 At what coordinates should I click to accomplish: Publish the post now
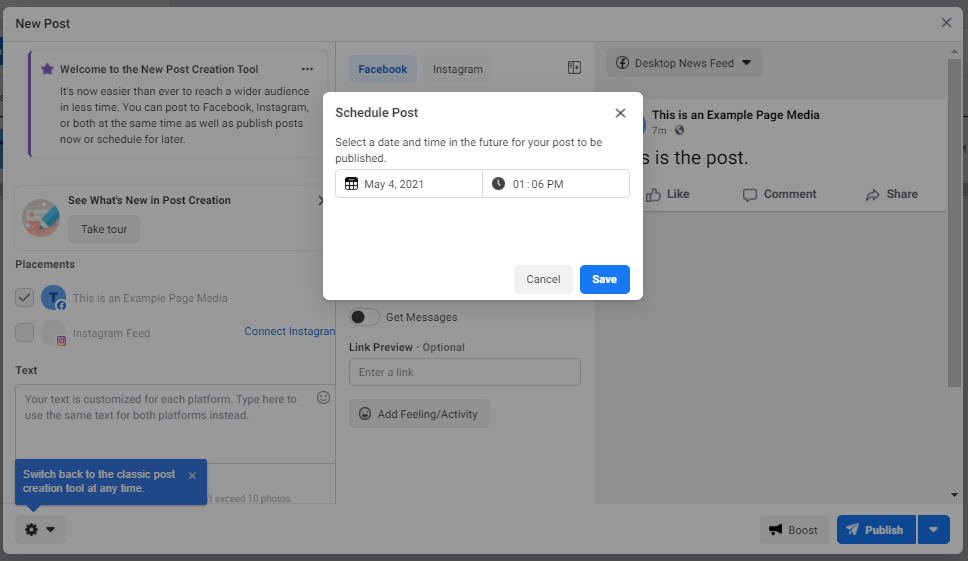[876, 530]
